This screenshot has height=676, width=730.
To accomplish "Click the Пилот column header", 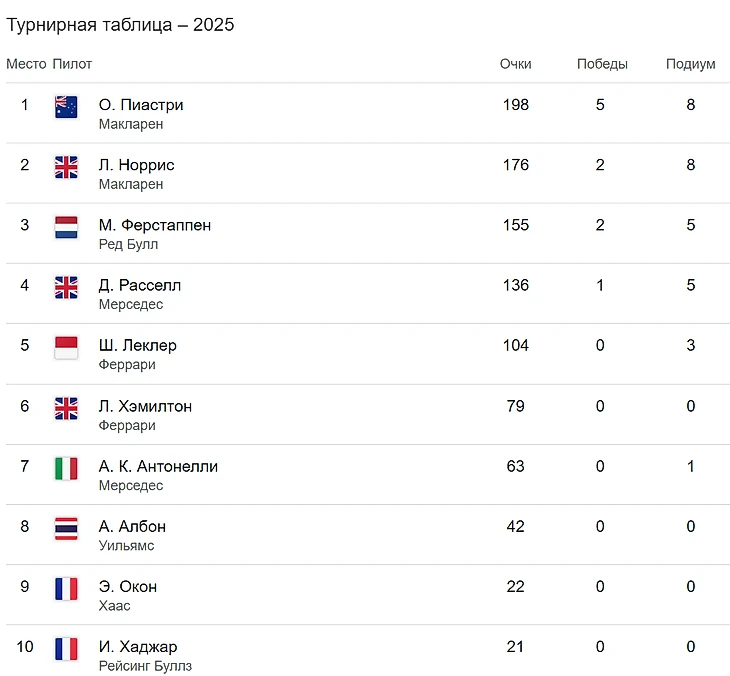I will 72,64.
